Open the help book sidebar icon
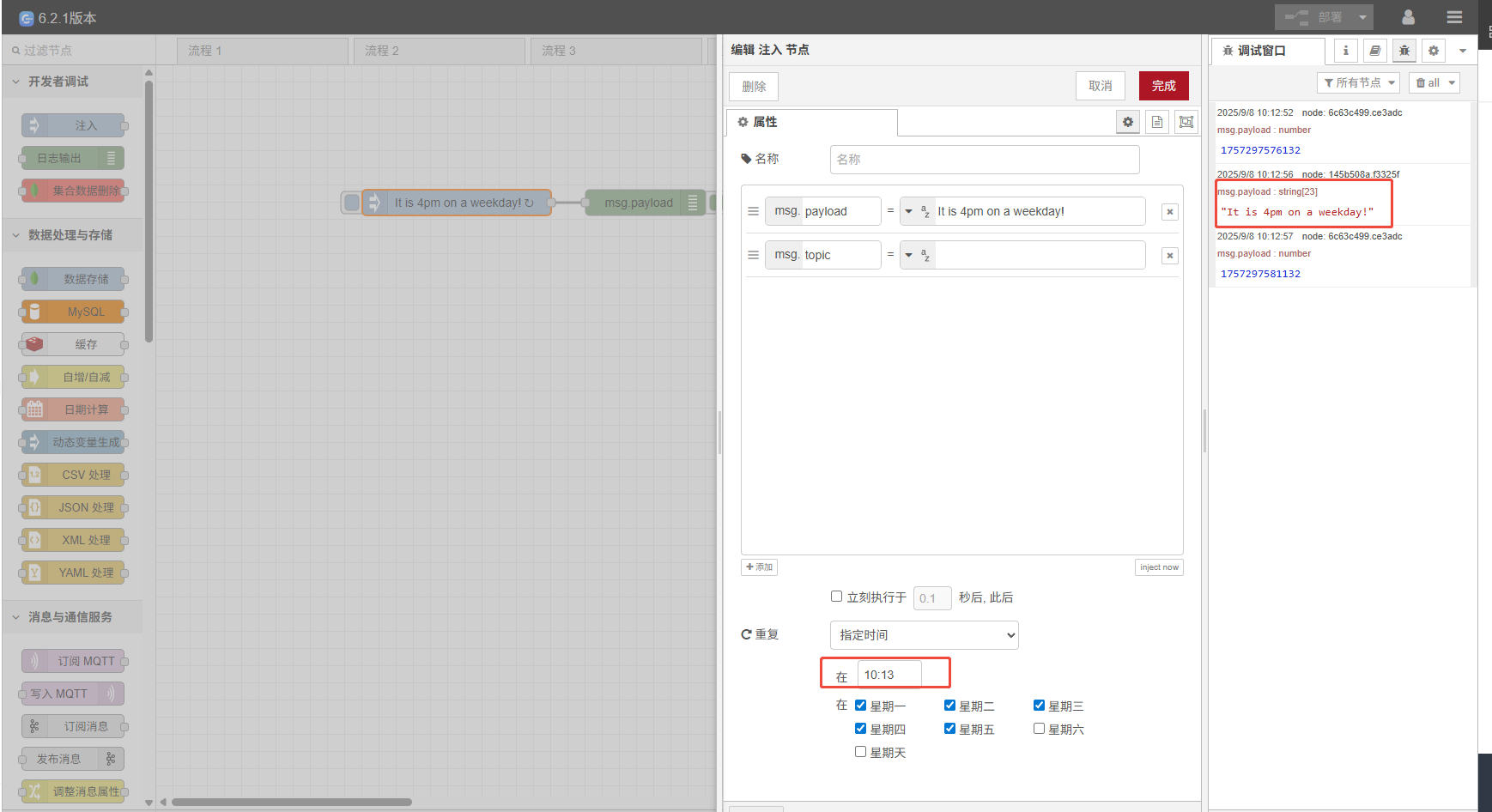The image size is (1492, 812). (x=1374, y=51)
